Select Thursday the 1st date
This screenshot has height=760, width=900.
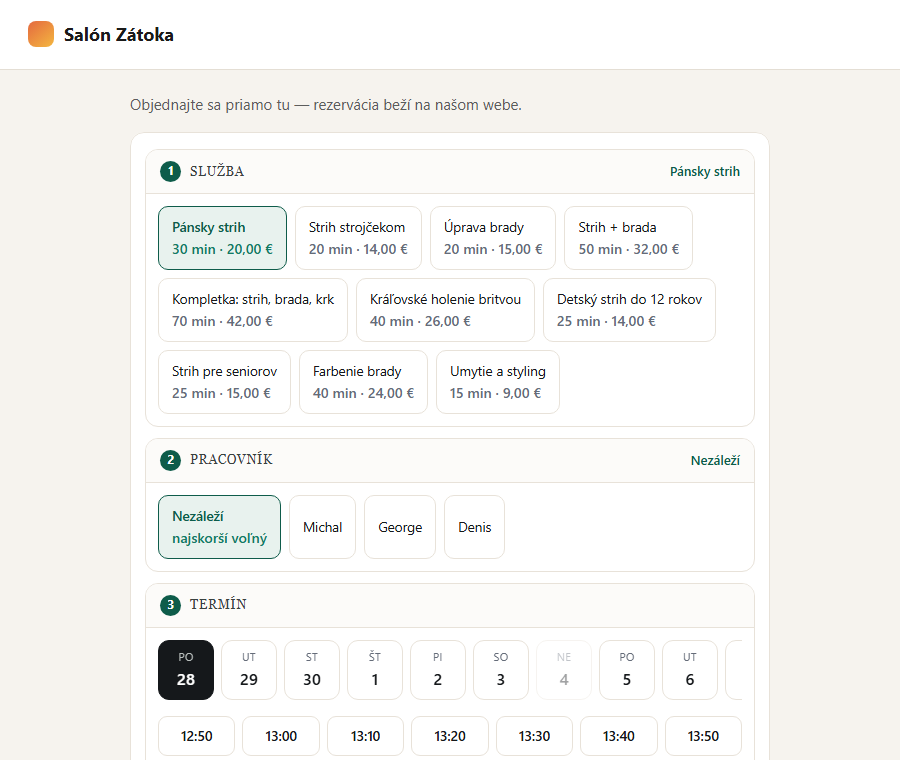coord(375,670)
